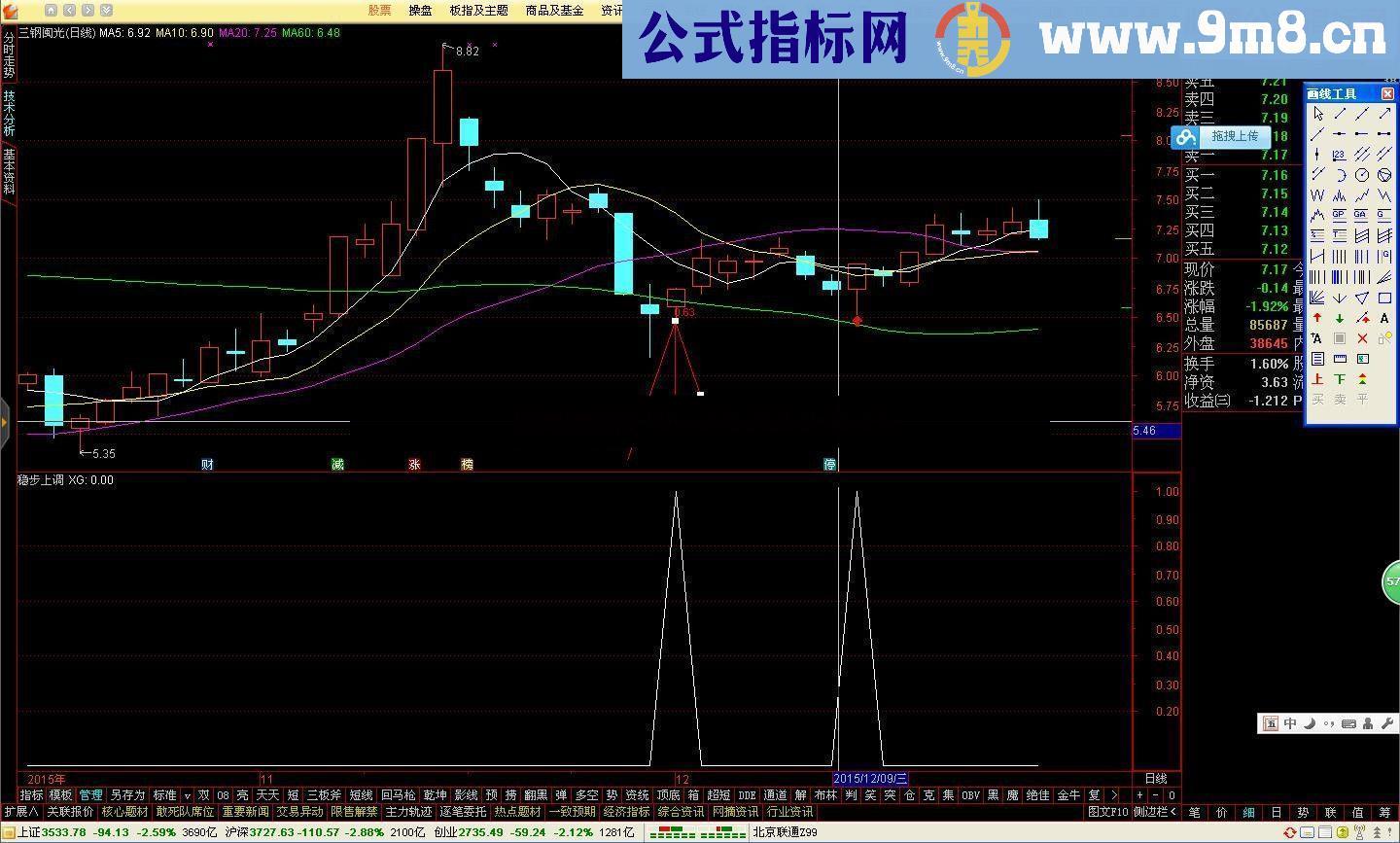The height and width of the screenshot is (843, 1400).
Task: Click the 2015/12/09 date marker on timeline
Action: coord(870,779)
